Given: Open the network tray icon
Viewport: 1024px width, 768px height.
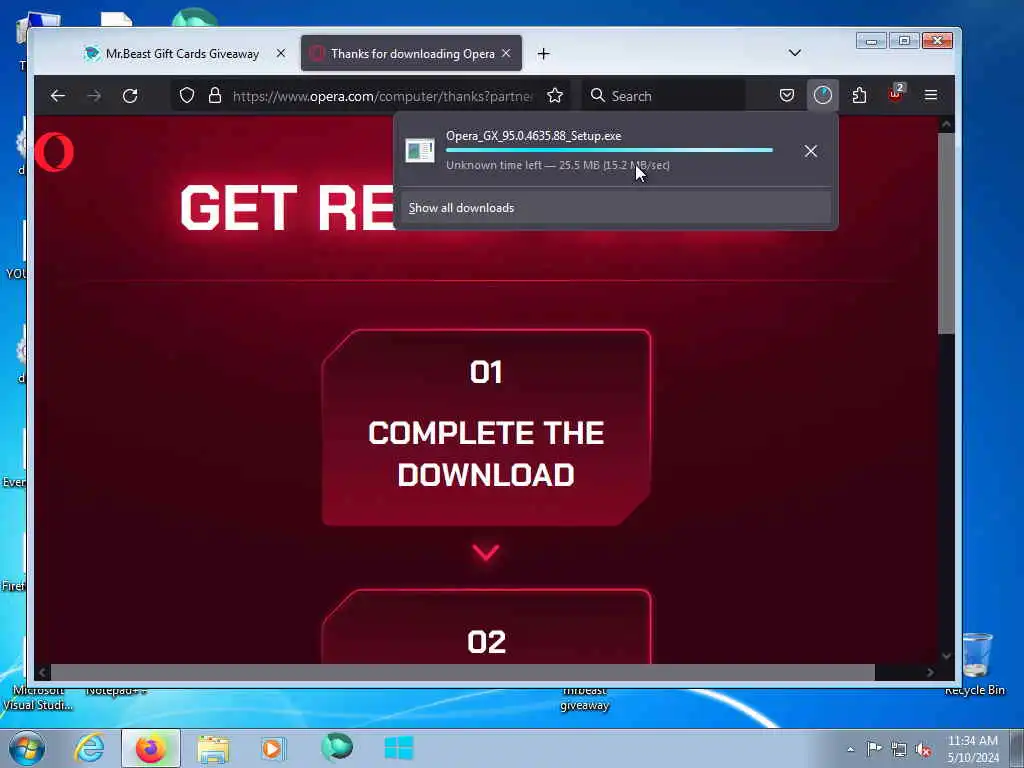Looking at the screenshot, I should 899,749.
